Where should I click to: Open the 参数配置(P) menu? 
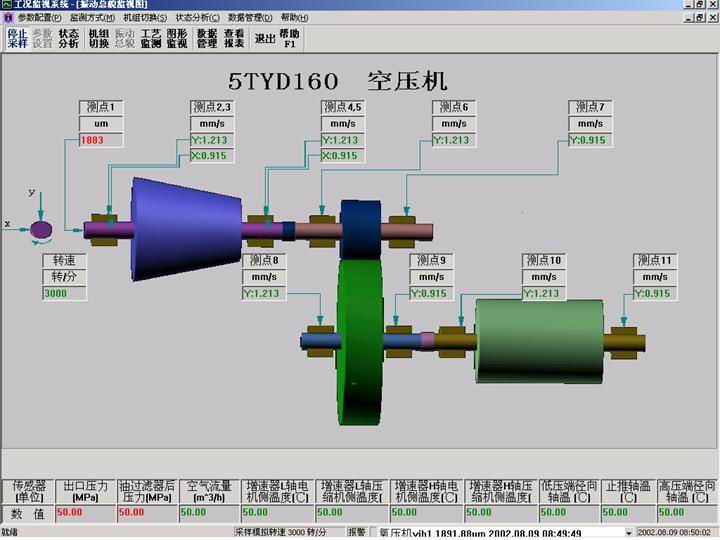40,17
